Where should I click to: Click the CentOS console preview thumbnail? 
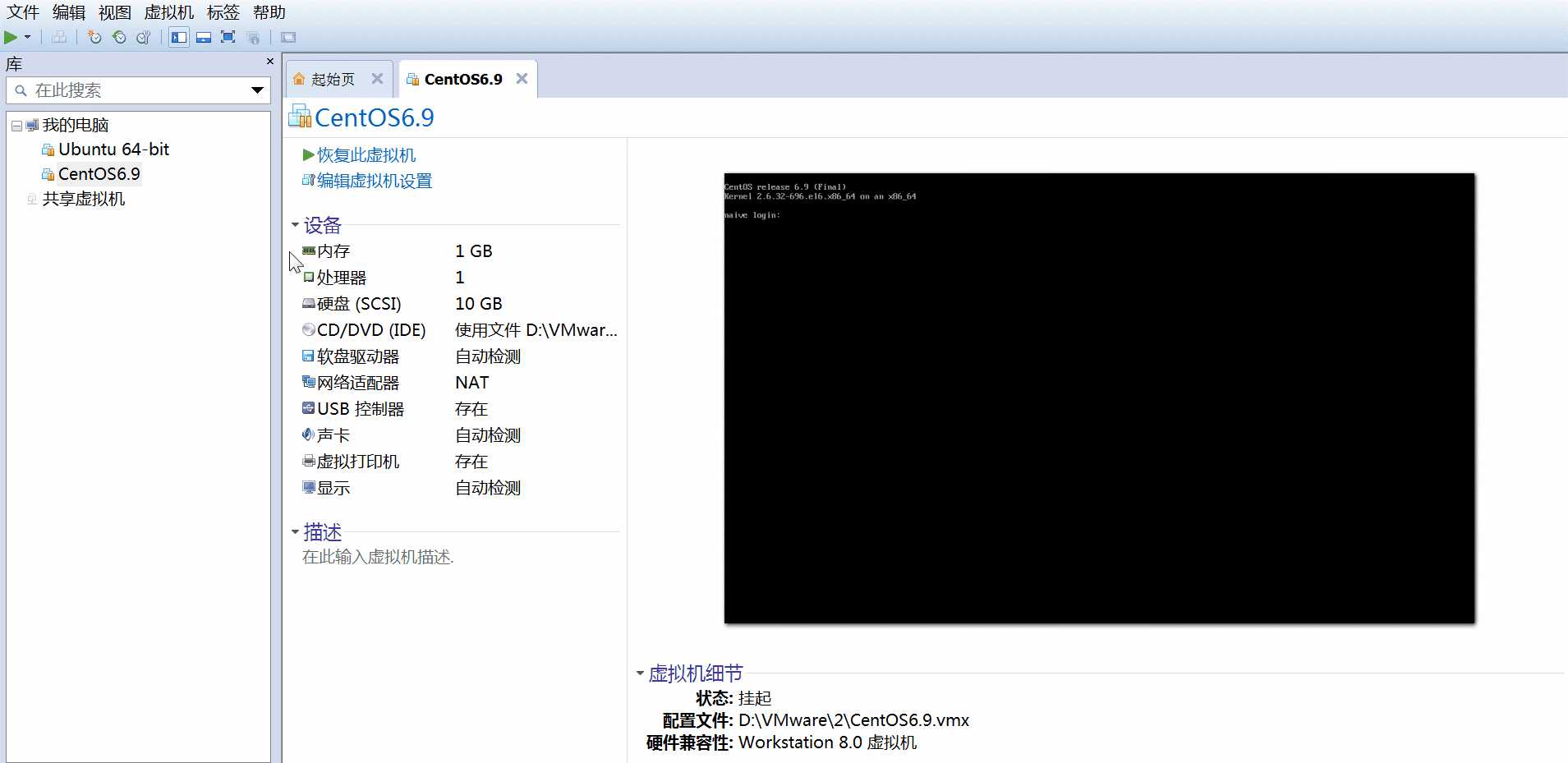pyautogui.click(x=1099, y=398)
